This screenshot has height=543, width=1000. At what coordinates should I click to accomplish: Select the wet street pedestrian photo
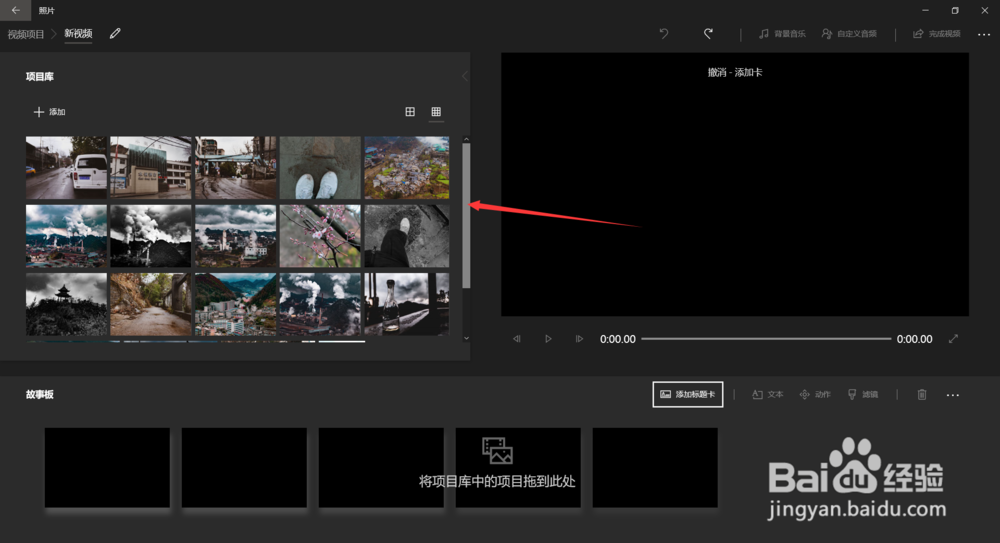point(235,167)
